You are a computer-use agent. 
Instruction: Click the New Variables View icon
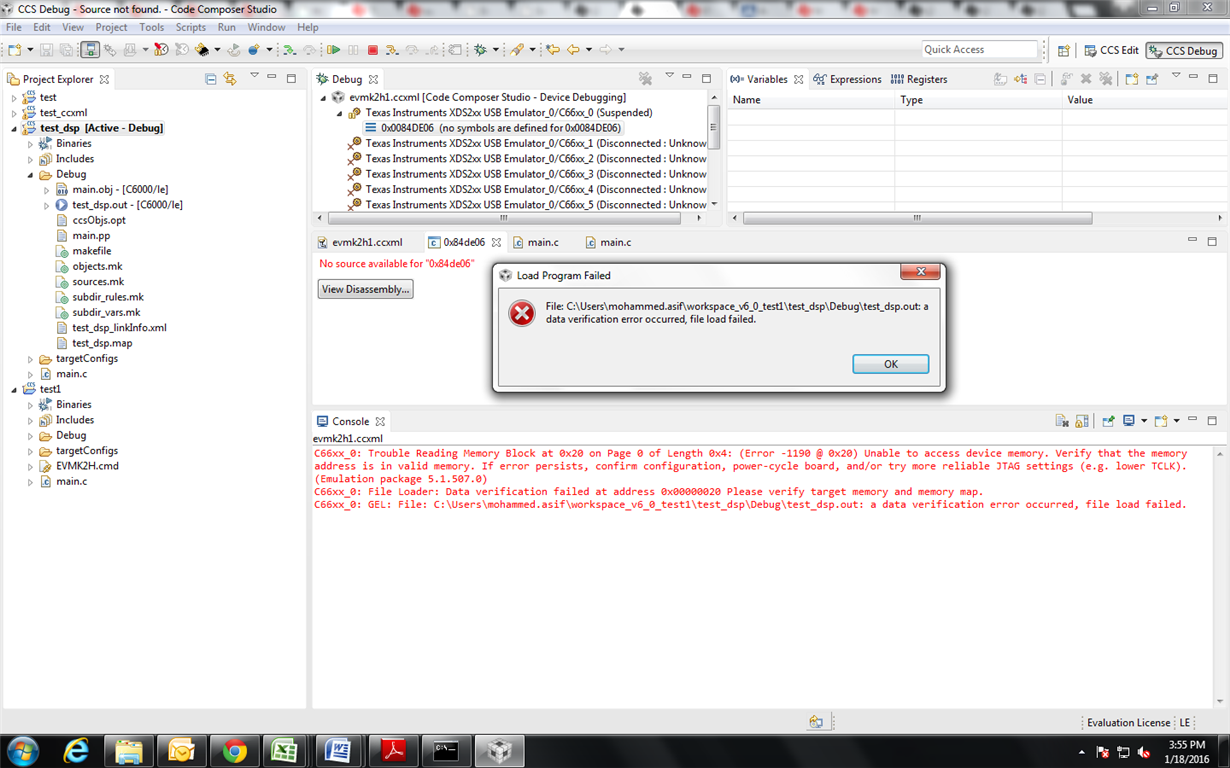(x=1131, y=78)
